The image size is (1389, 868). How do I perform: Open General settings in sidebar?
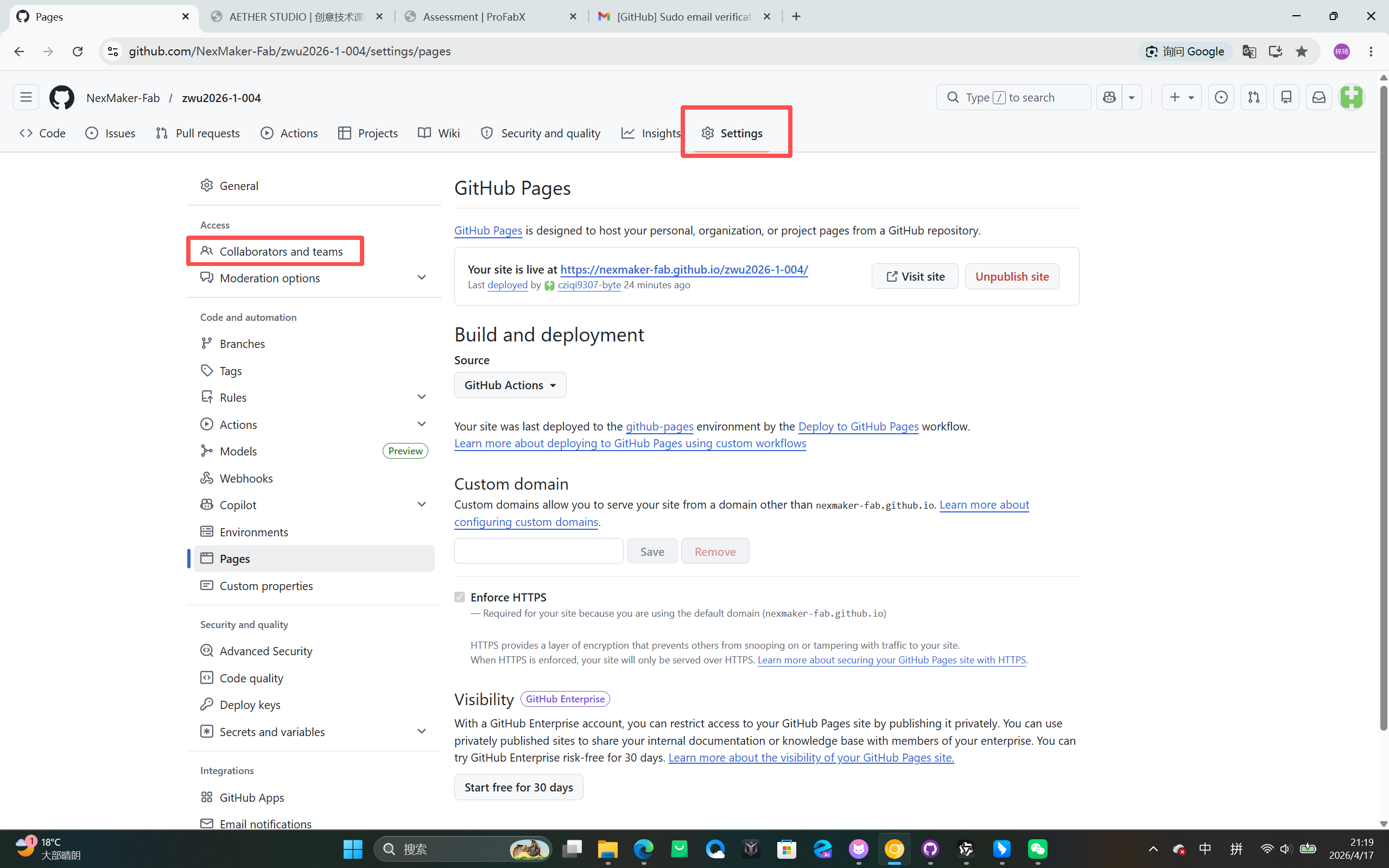pyautogui.click(x=314, y=186)
